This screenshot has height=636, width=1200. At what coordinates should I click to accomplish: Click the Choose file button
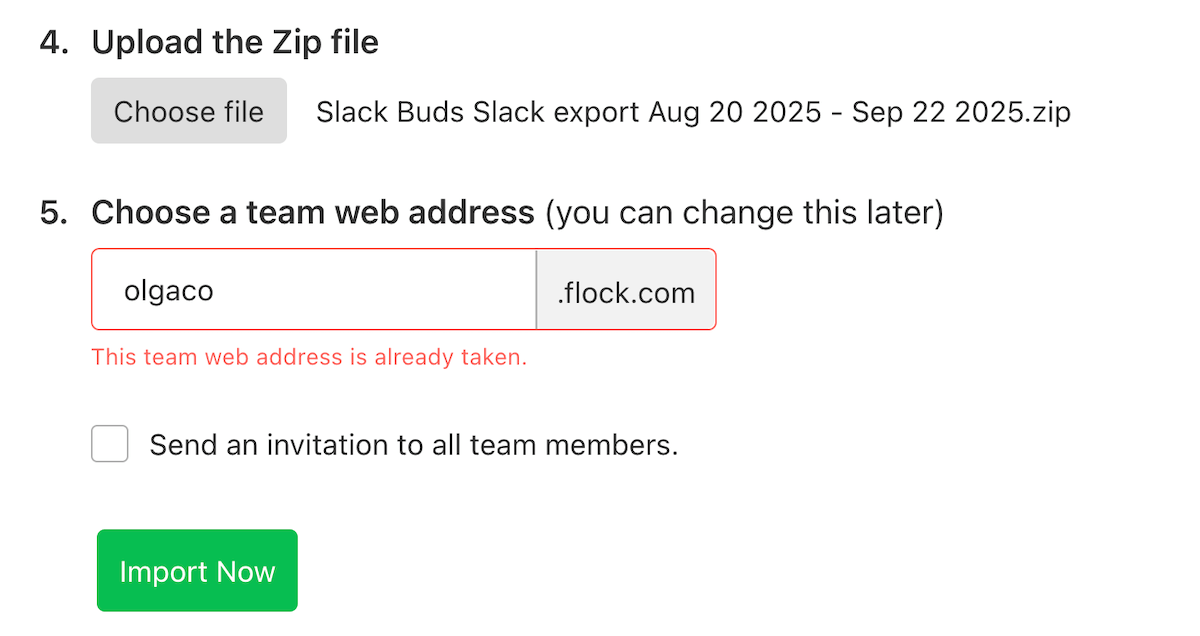[189, 111]
